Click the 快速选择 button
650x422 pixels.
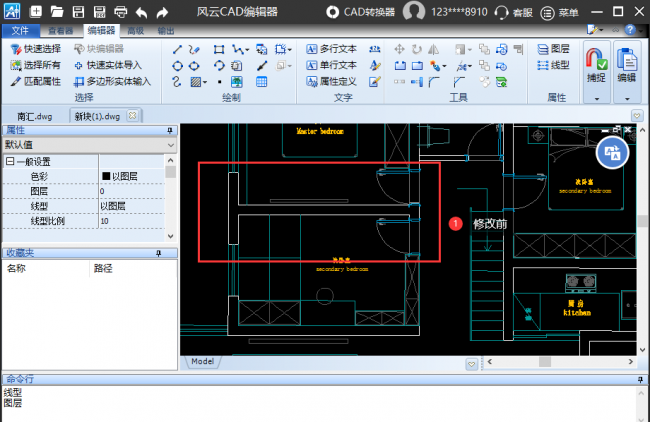[x=36, y=49]
